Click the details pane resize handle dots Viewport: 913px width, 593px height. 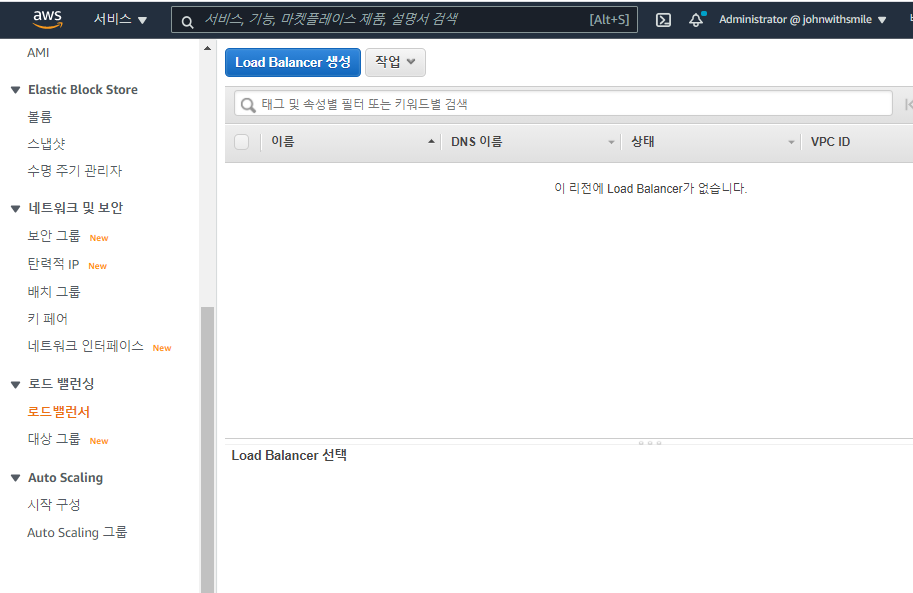pos(650,443)
